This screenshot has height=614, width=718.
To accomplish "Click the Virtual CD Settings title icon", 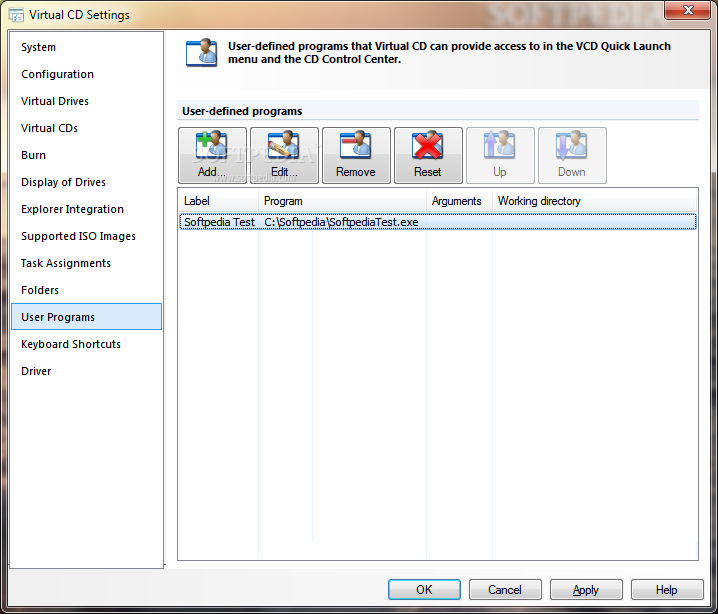I will (16, 15).
